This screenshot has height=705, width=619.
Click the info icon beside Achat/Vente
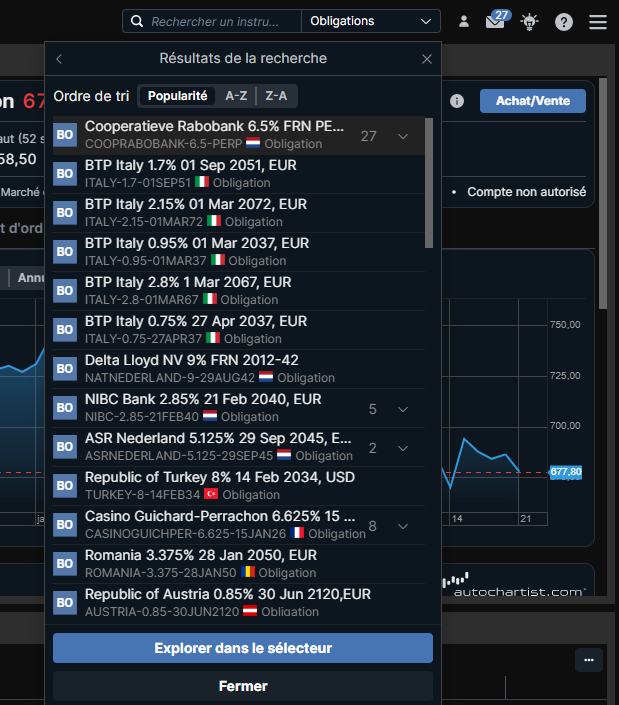coord(457,101)
